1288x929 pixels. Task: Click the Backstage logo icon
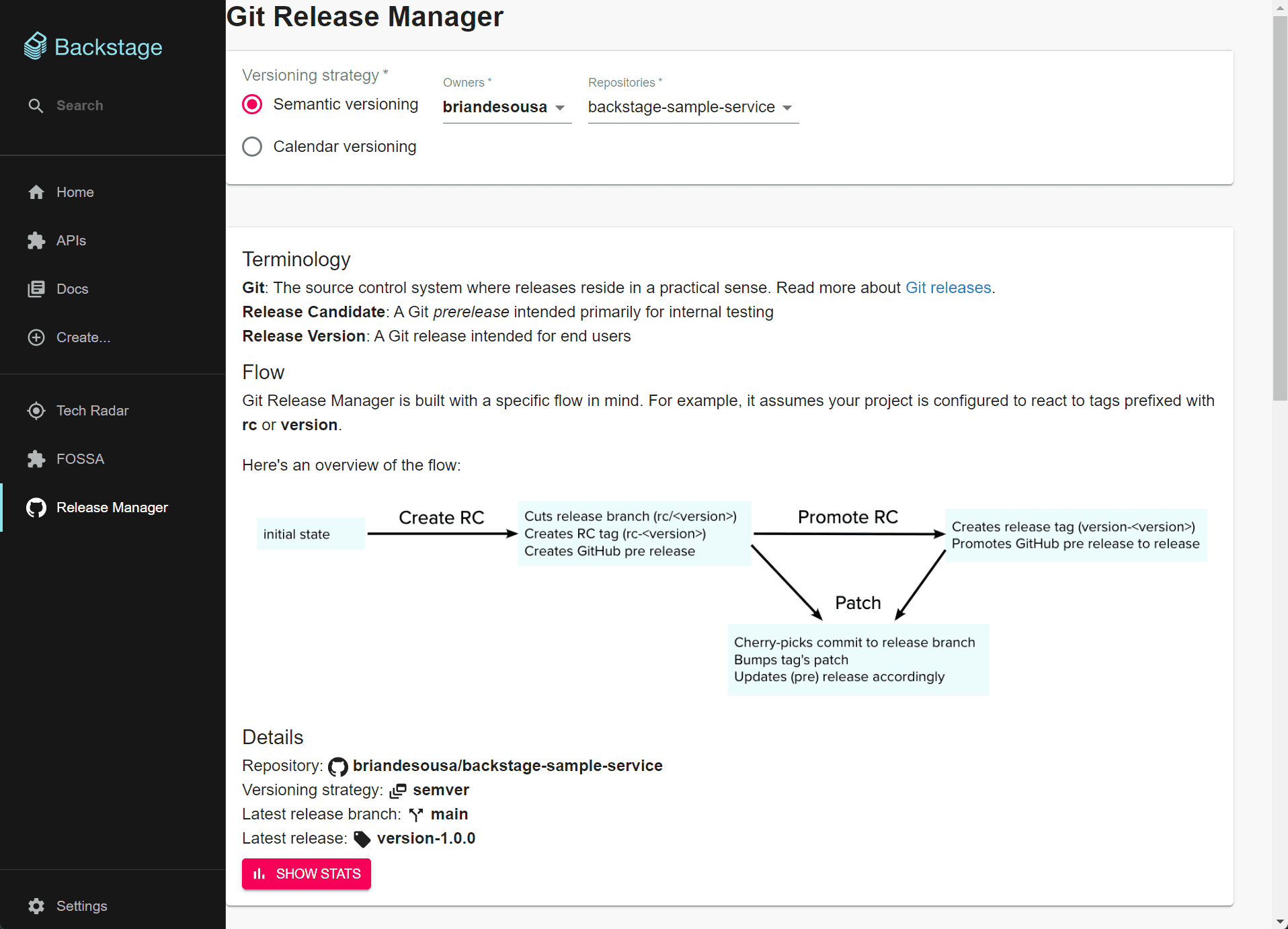click(36, 46)
